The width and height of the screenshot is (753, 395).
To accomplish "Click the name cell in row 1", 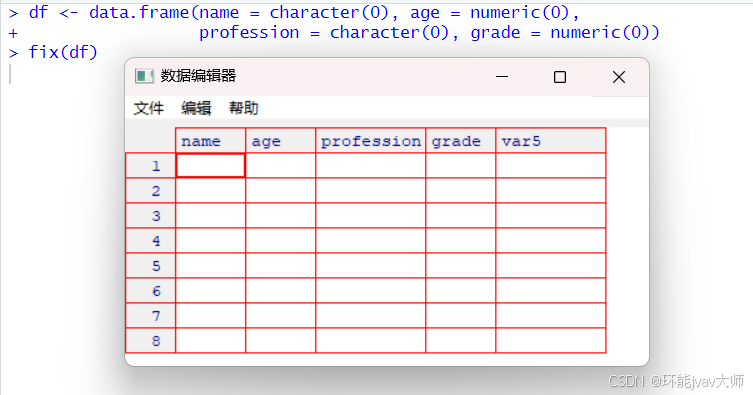I will [x=210, y=166].
